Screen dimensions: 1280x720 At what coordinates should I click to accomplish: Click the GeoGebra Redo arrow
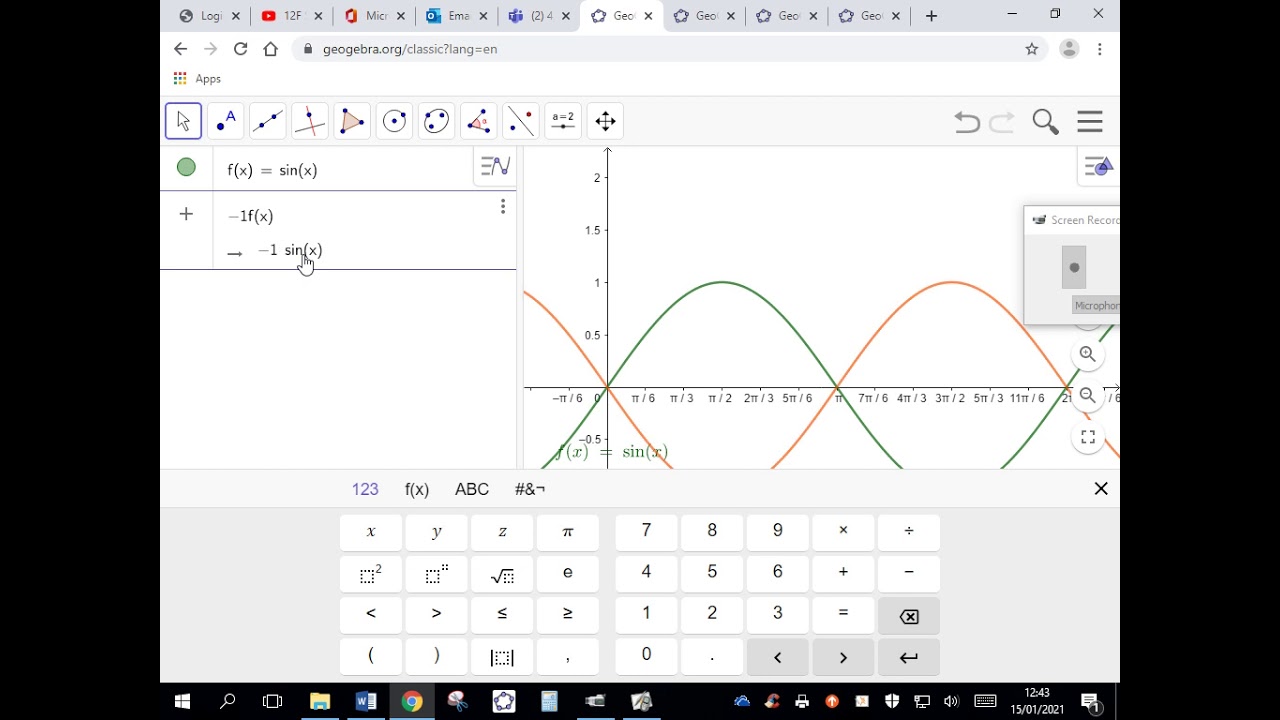coord(1002,122)
